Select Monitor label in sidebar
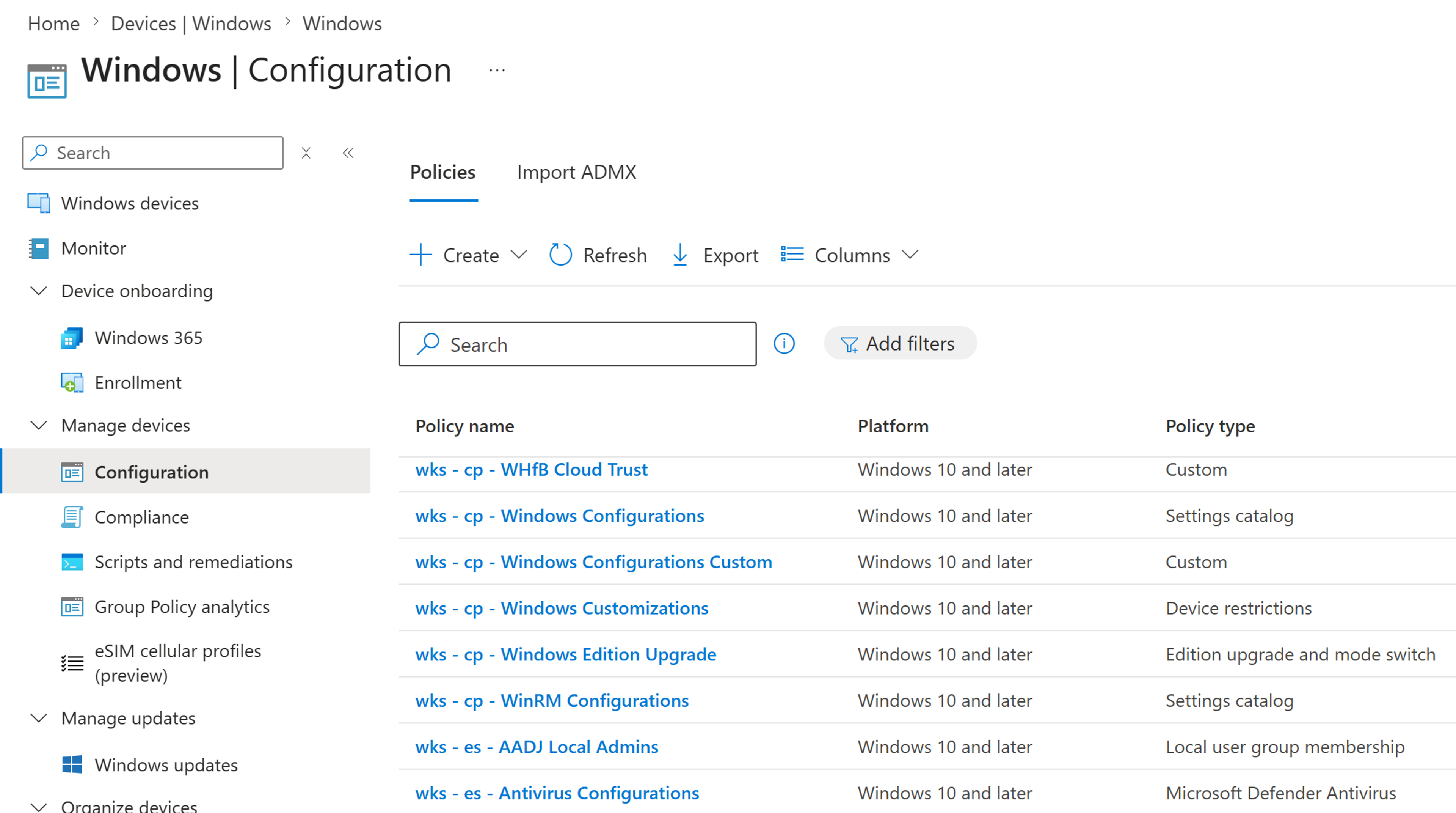 click(x=94, y=249)
